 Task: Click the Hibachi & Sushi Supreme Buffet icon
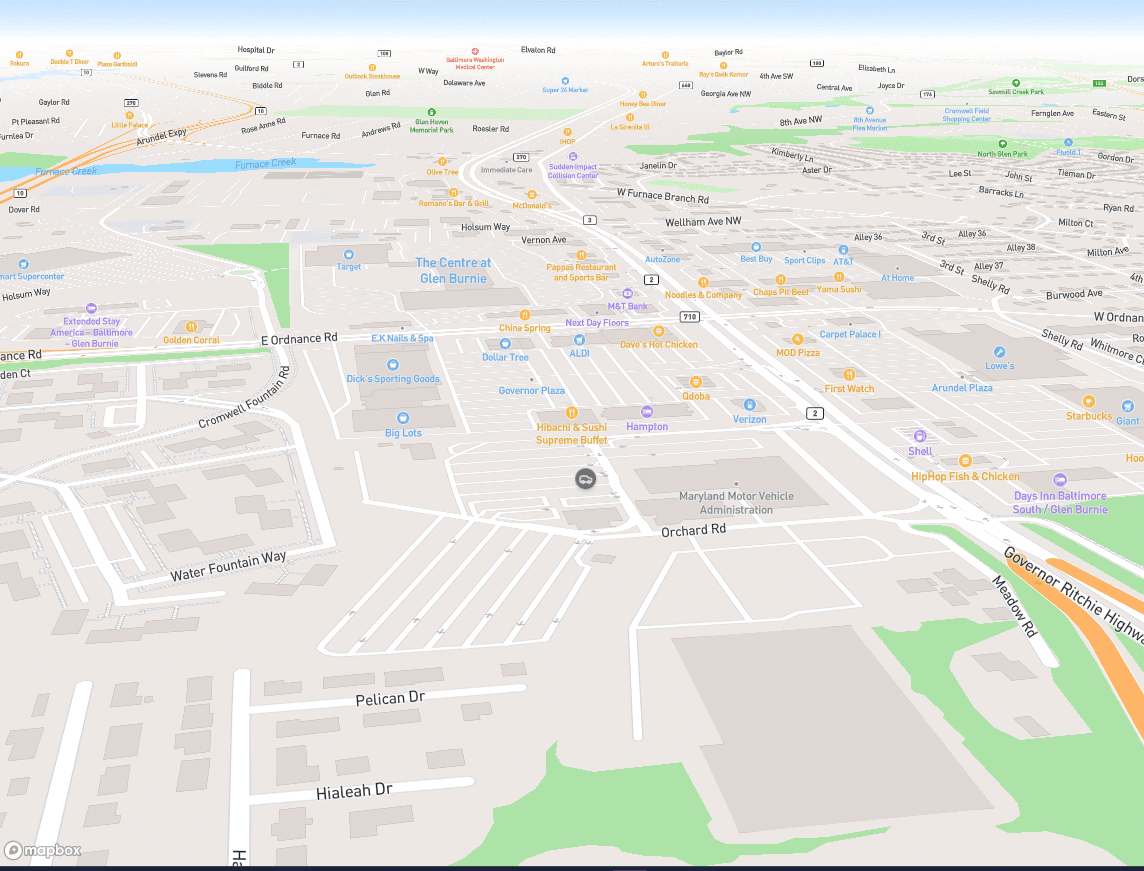pos(572,413)
